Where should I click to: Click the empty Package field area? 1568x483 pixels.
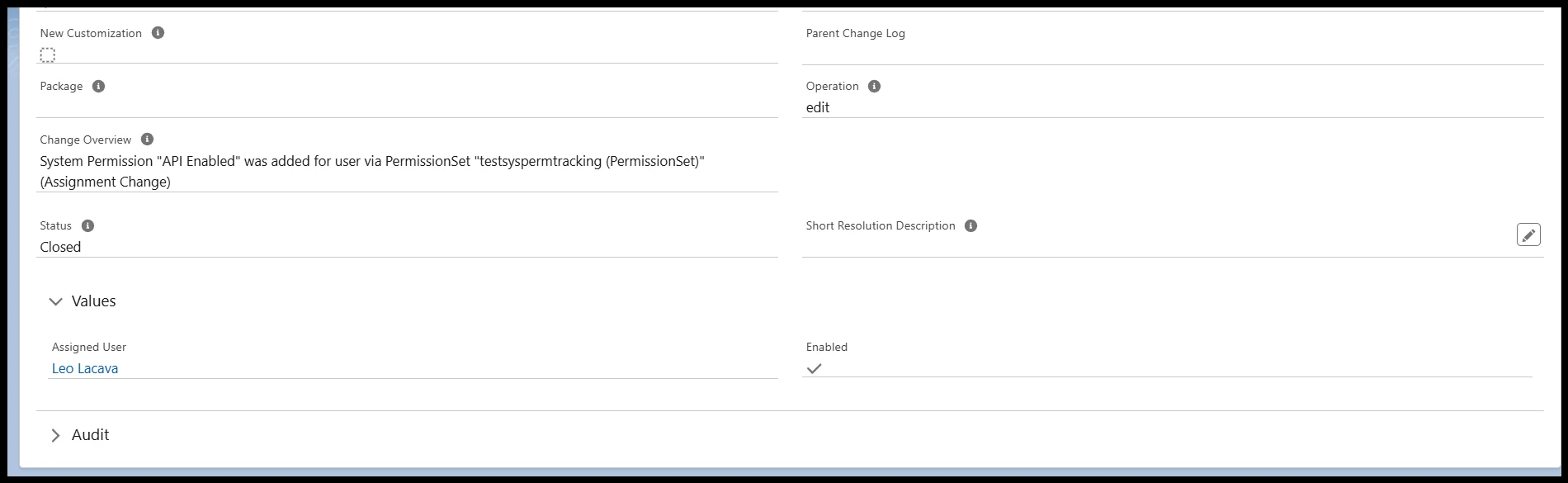click(x=330, y=103)
